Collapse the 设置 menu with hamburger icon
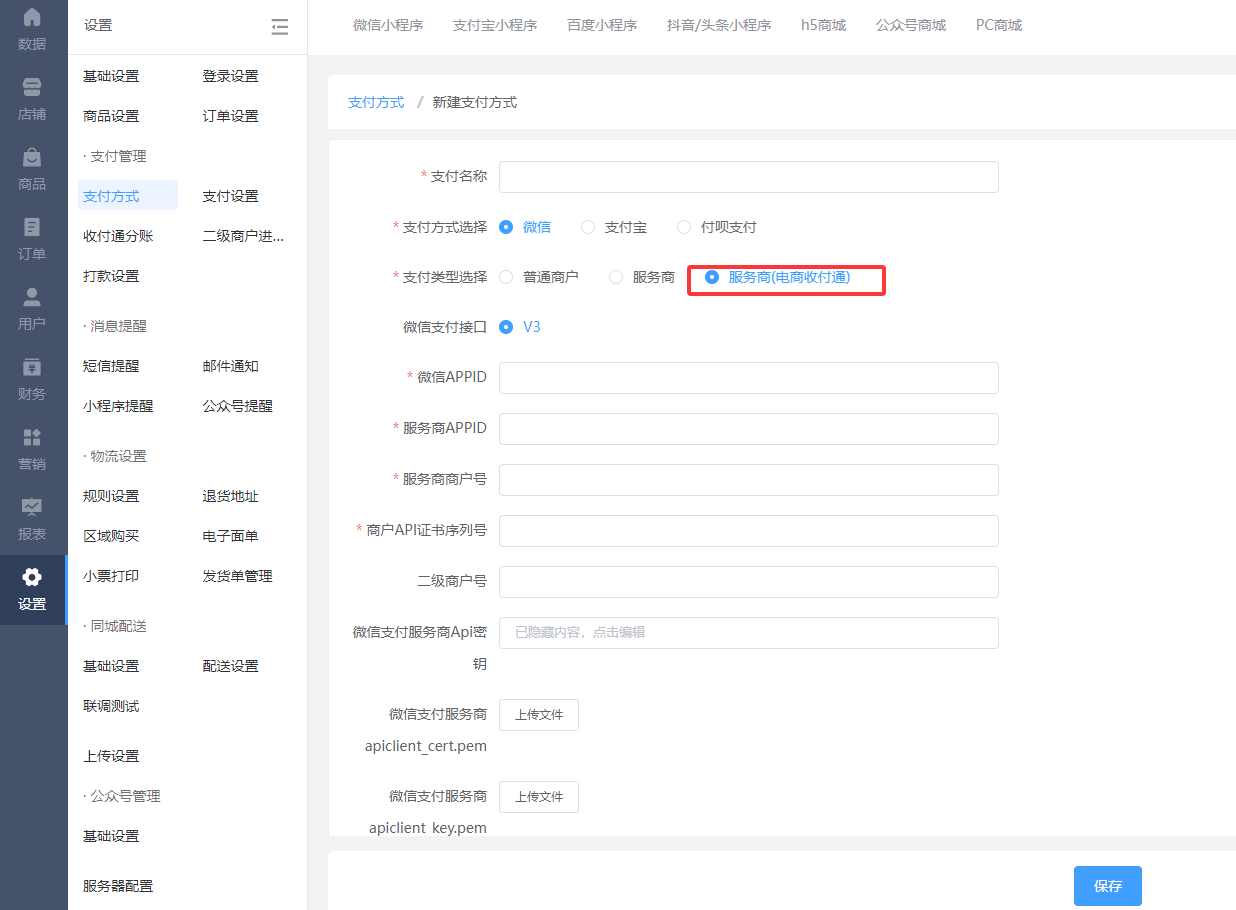The width and height of the screenshot is (1236, 910). coord(279,27)
